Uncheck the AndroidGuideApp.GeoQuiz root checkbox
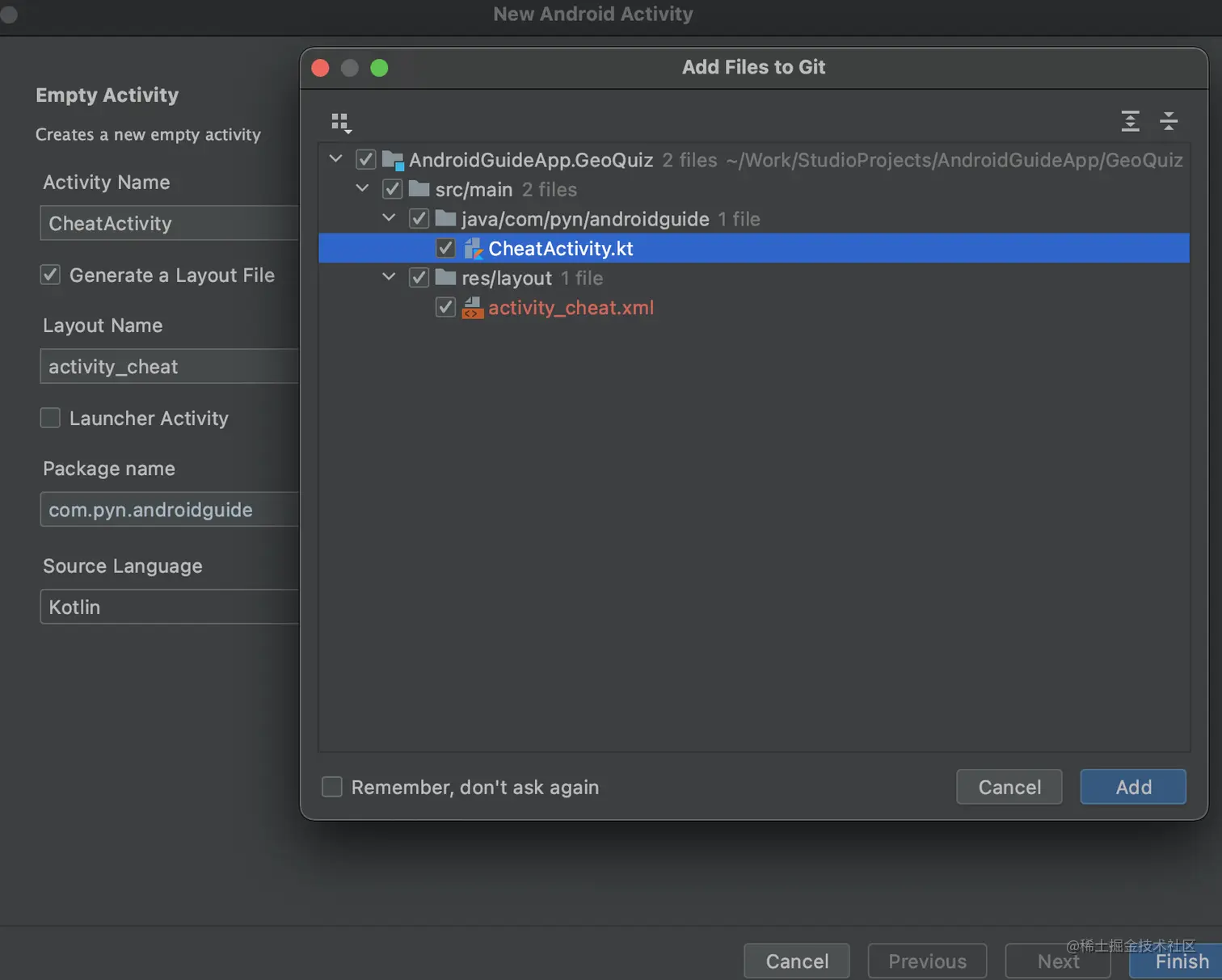 (x=365, y=160)
